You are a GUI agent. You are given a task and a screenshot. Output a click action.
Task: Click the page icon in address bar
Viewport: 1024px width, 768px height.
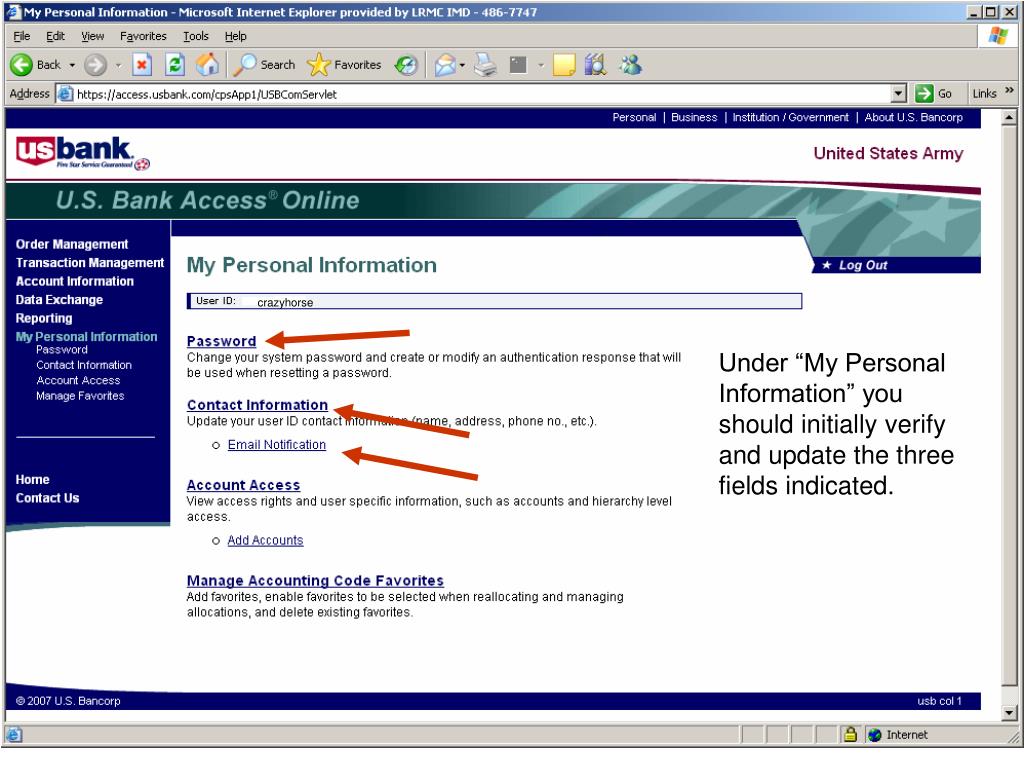(64, 93)
